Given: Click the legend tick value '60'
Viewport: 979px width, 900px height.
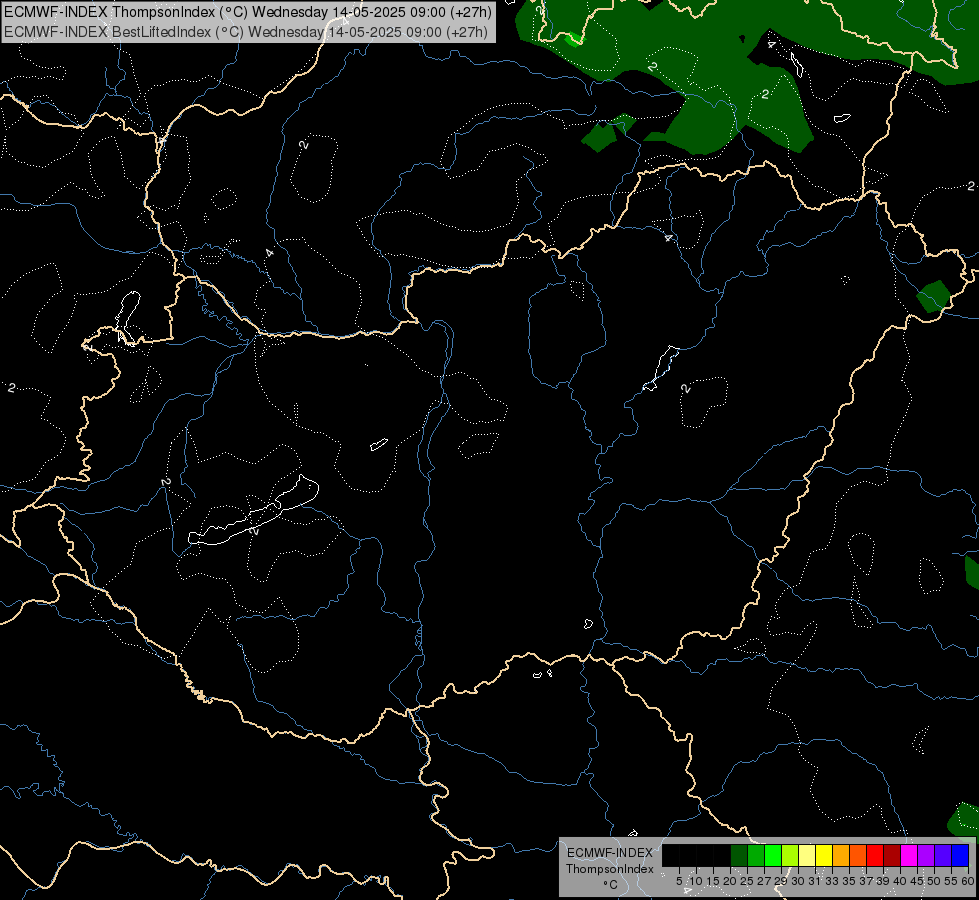Looking at the screenshot, I should [x=968, y=881].
